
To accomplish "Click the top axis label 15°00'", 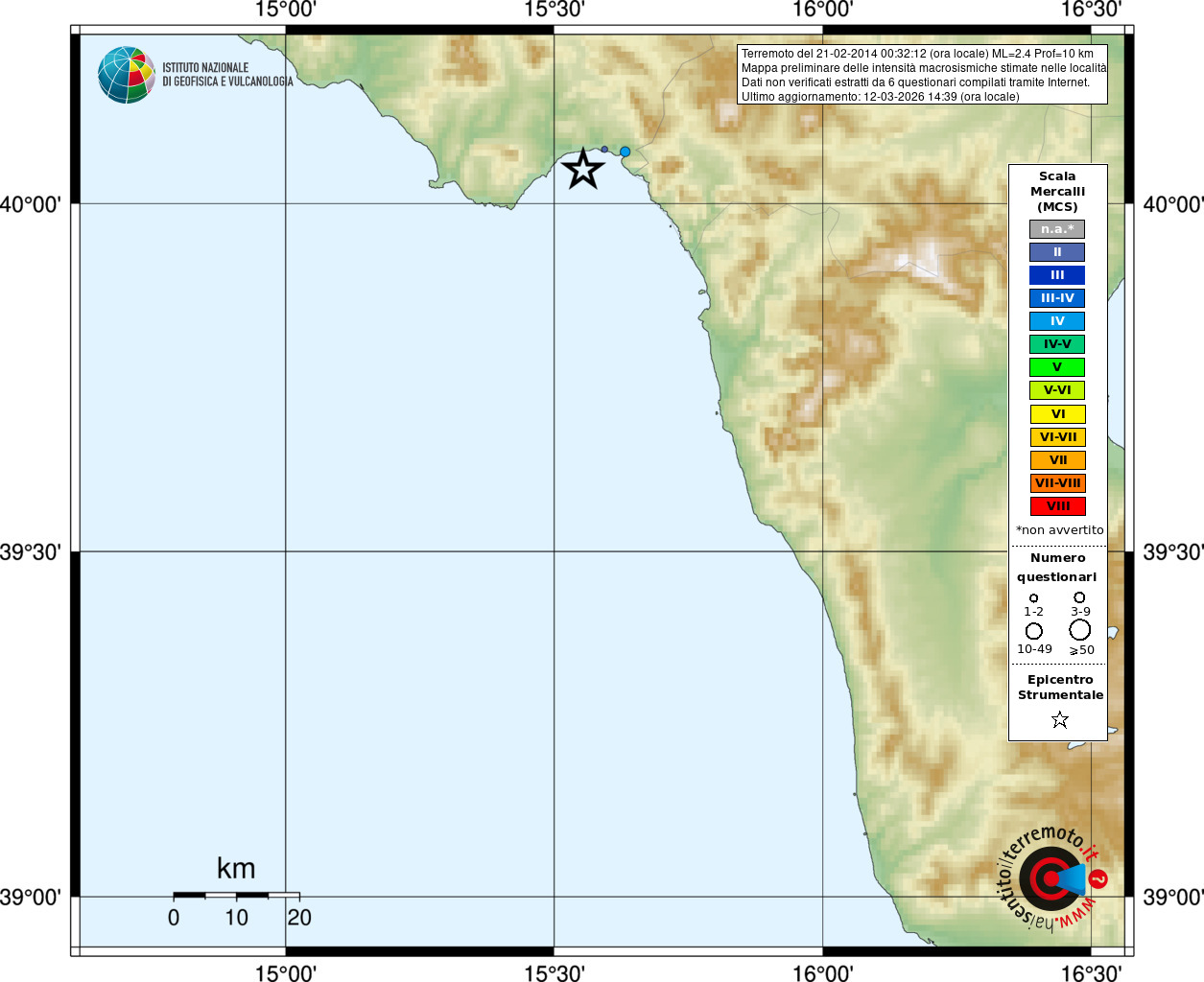I will pyautogui.click(x=285, y=10).
